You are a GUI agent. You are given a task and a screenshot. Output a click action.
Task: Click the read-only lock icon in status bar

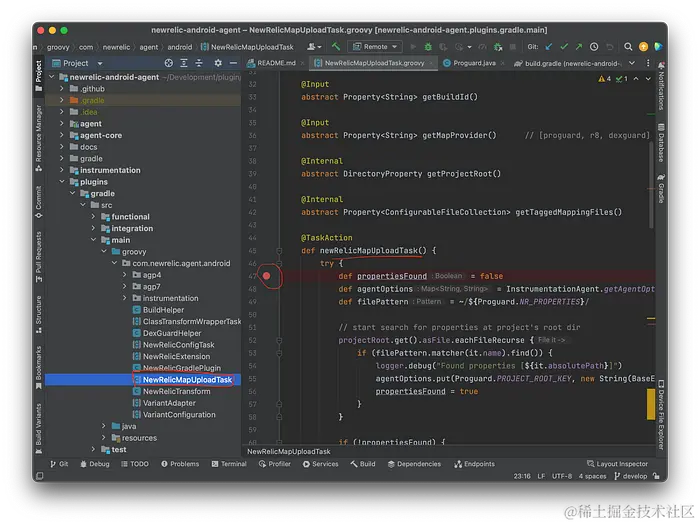coord(656,476)
